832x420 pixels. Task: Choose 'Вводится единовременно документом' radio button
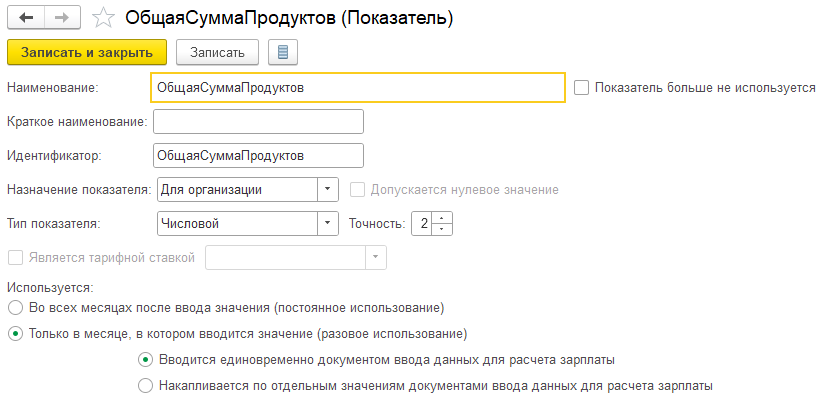point(146,359)
